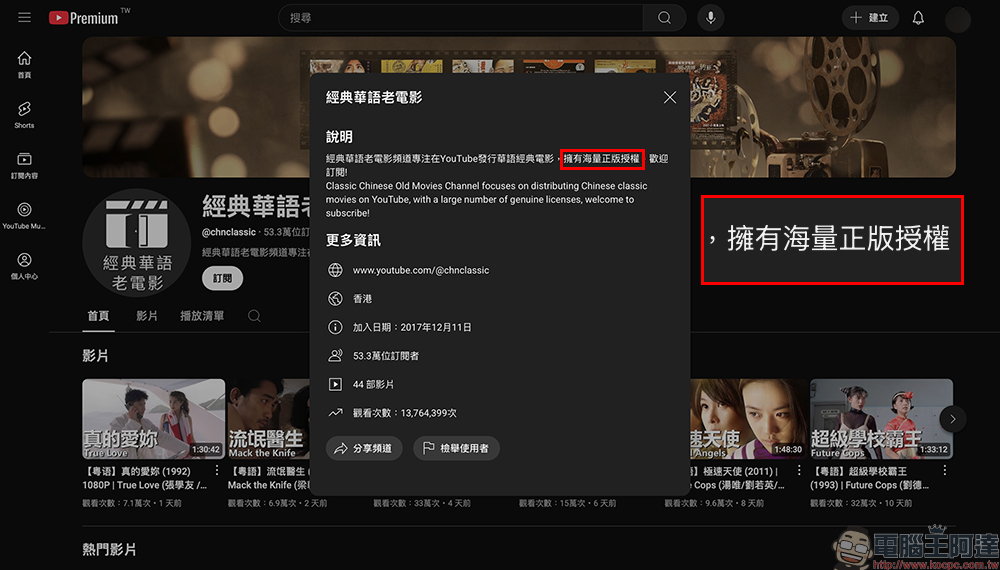Open YouTube Music in the sidebar

[24, 216]
